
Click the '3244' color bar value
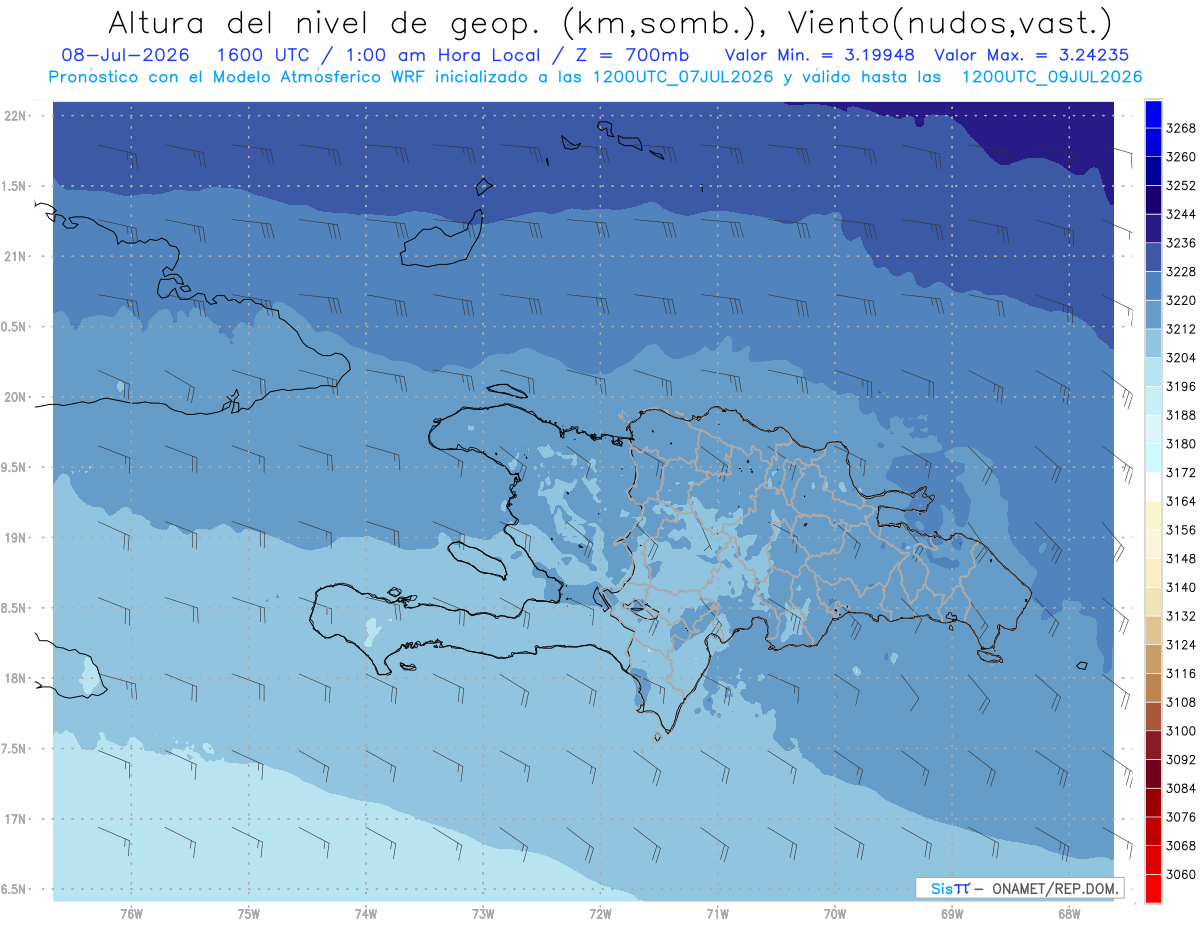click(x=1181, y=214)
